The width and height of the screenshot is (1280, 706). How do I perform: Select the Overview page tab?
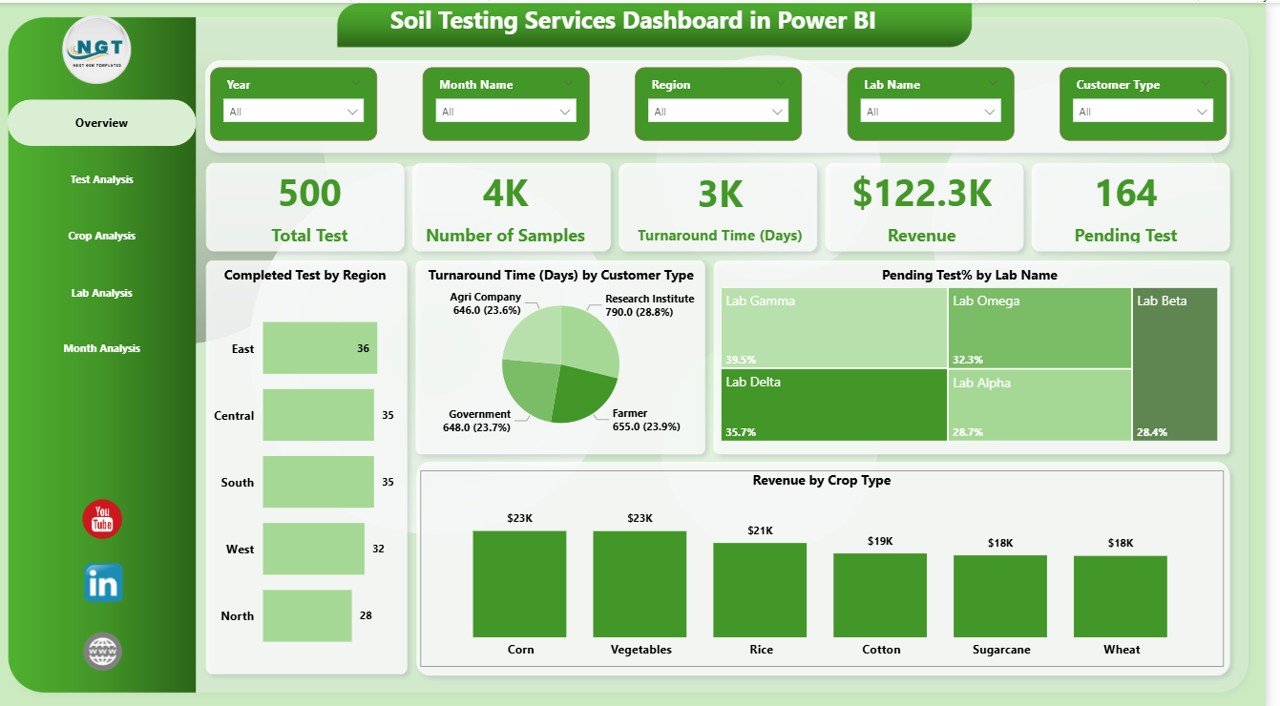pos(100,122)
